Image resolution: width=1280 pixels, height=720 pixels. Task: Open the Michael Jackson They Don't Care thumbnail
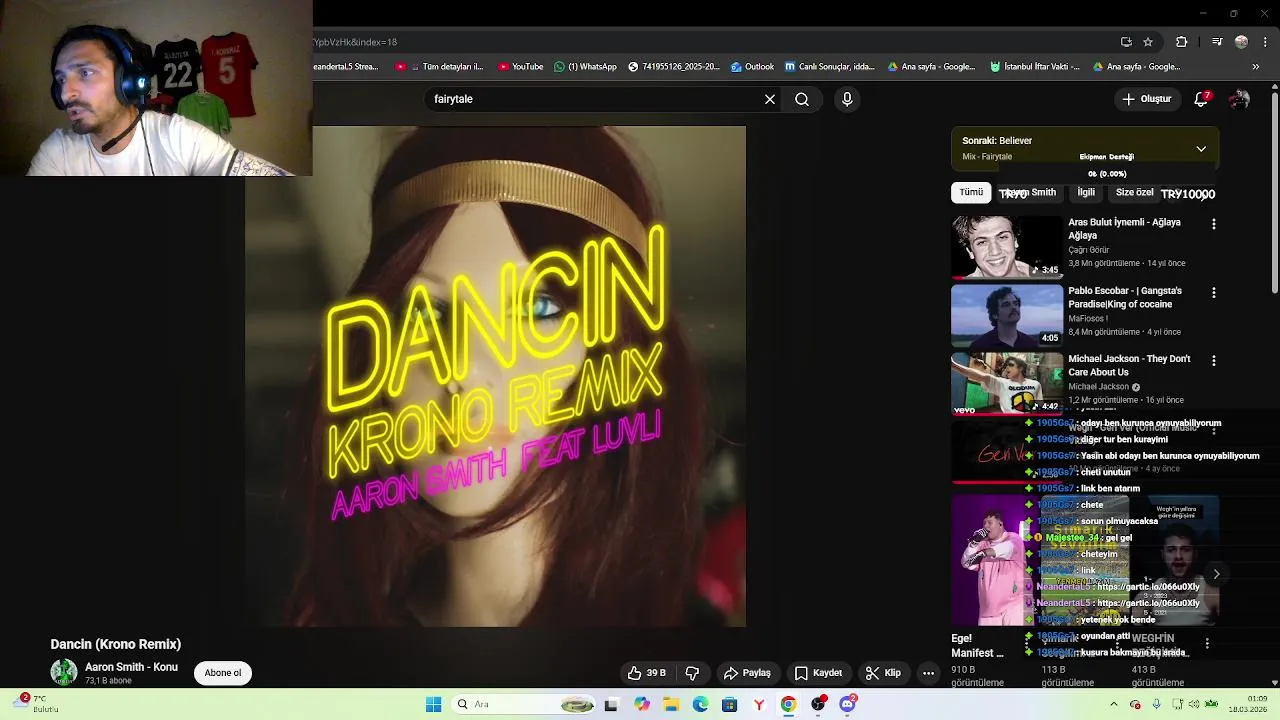[1007, 383]
